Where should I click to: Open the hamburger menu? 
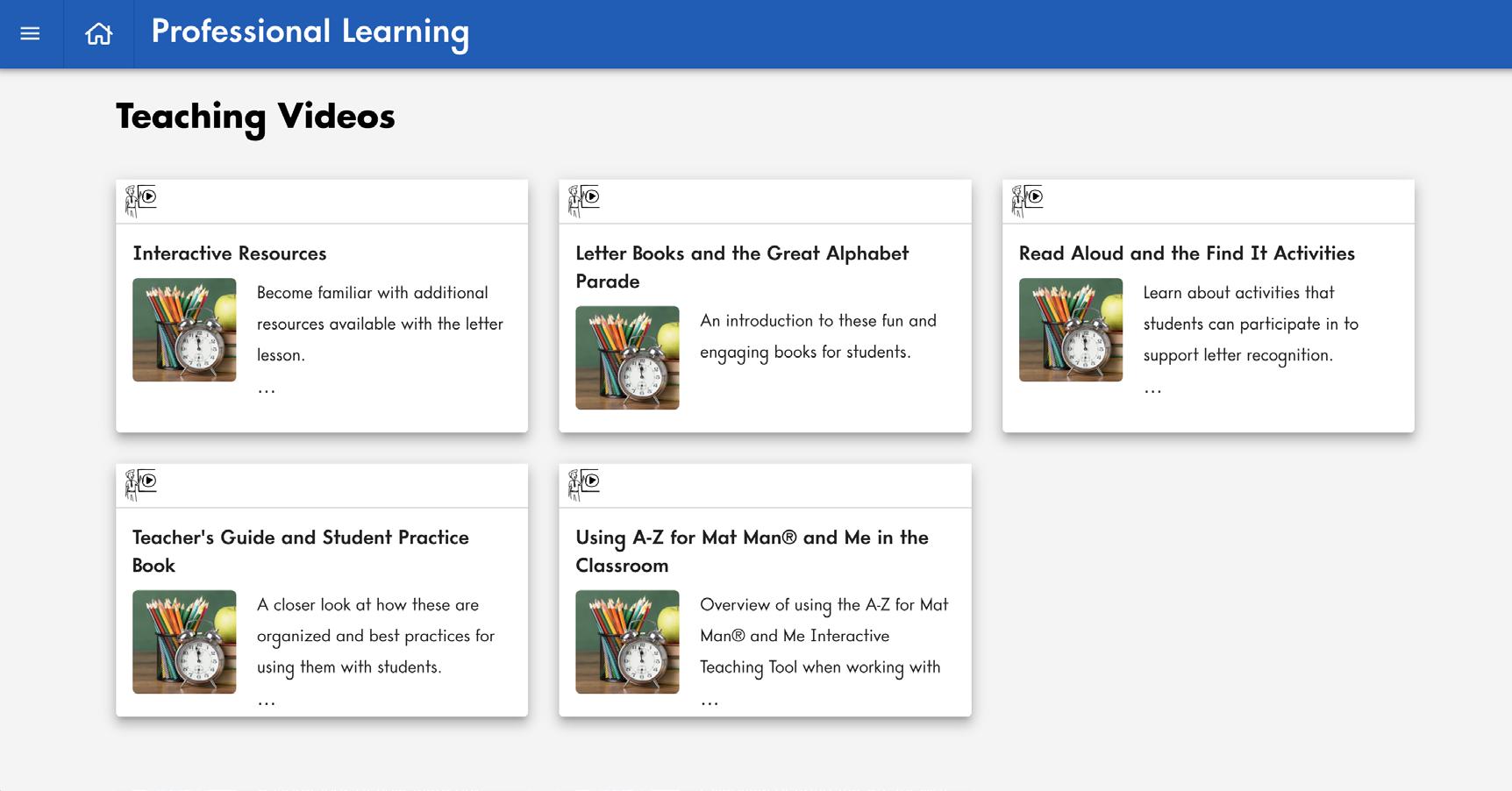coord(30,34)
